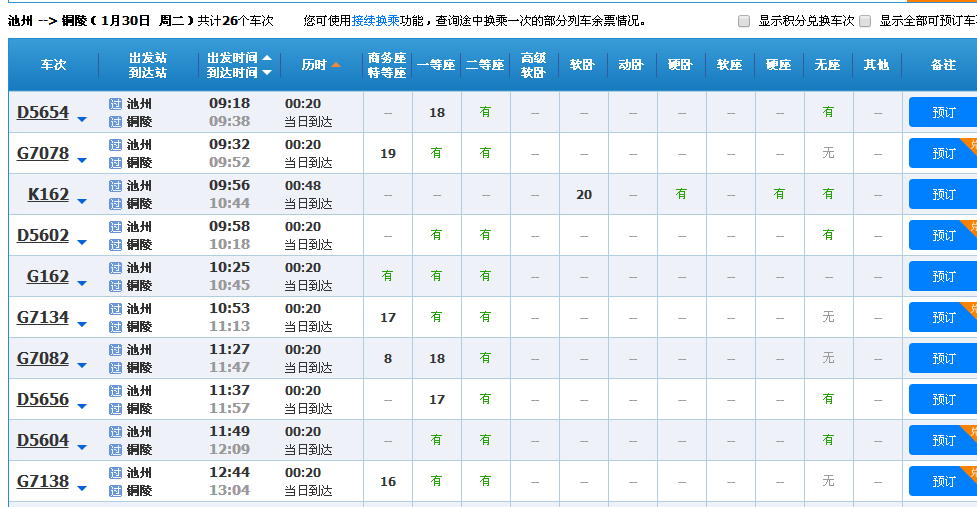The image size is (977, 507).
Task: Click the 过 icon beside 铜陵 for D5656
Action: coord(115,408)
